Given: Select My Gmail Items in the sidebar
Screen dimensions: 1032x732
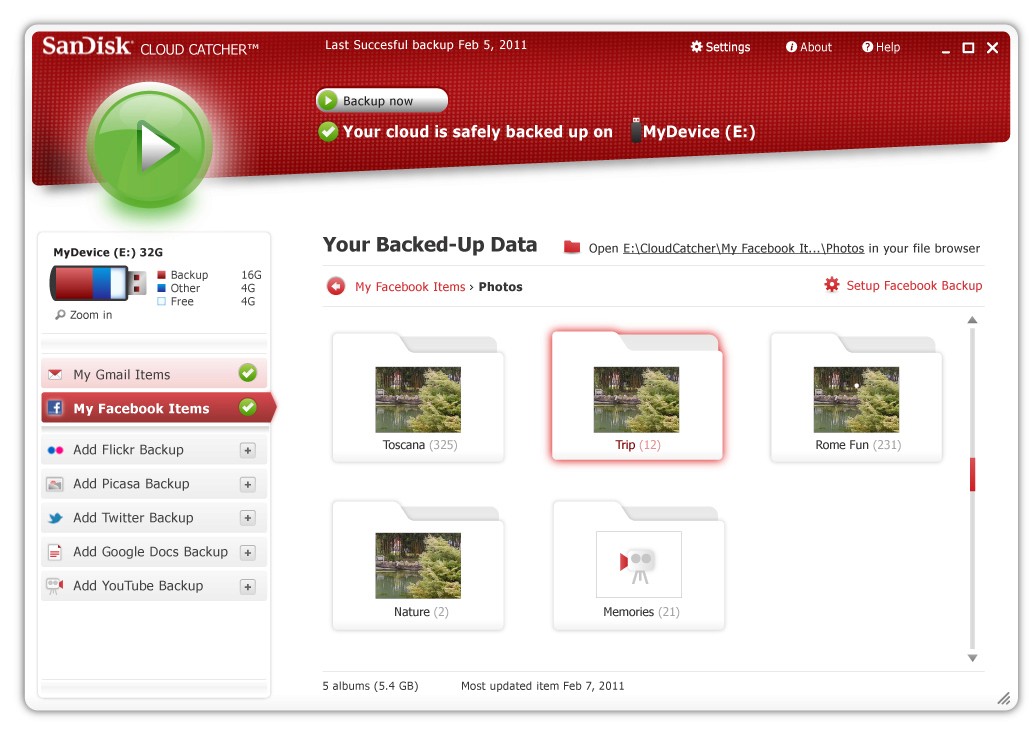Looking at the screenshot, I should (154, 374).
